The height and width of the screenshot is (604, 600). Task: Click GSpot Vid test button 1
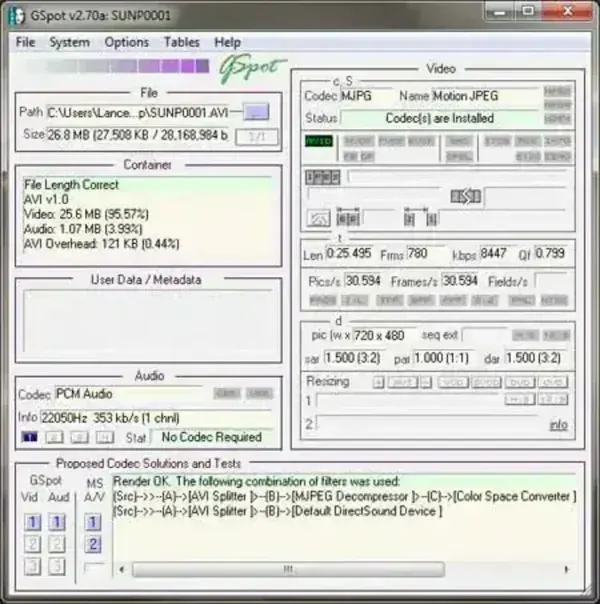[32, 522]
